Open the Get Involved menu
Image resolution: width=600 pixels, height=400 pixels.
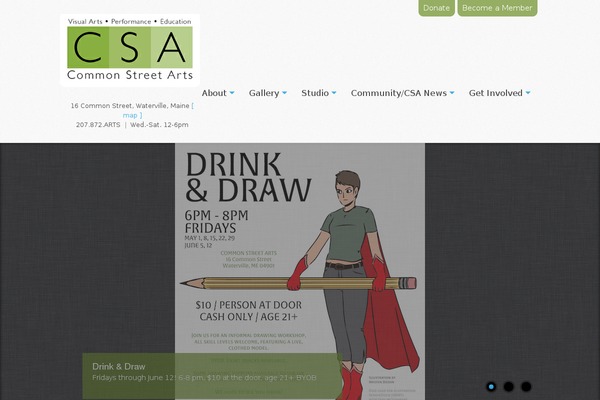[496, 93]
